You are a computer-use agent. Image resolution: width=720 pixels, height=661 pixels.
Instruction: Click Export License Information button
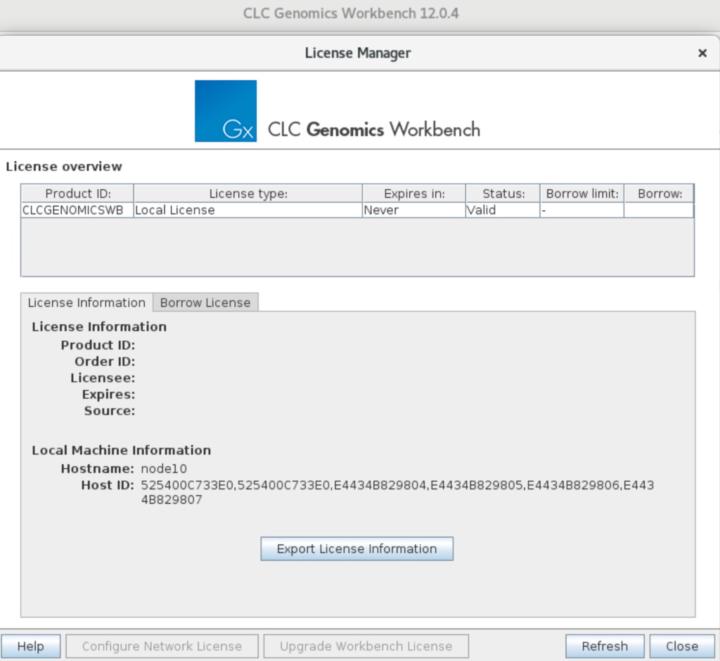[357, 549]
